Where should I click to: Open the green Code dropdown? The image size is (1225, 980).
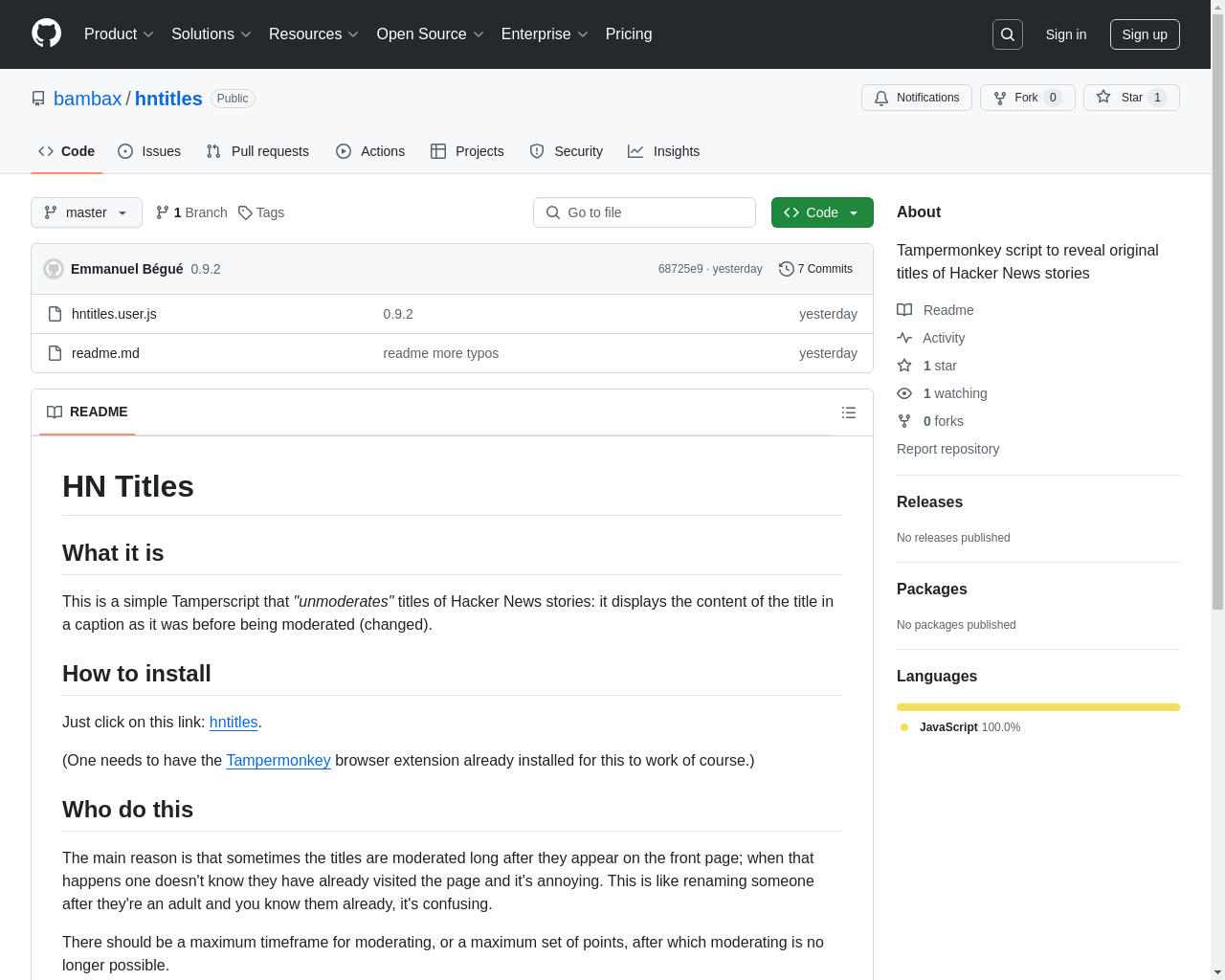822,212
